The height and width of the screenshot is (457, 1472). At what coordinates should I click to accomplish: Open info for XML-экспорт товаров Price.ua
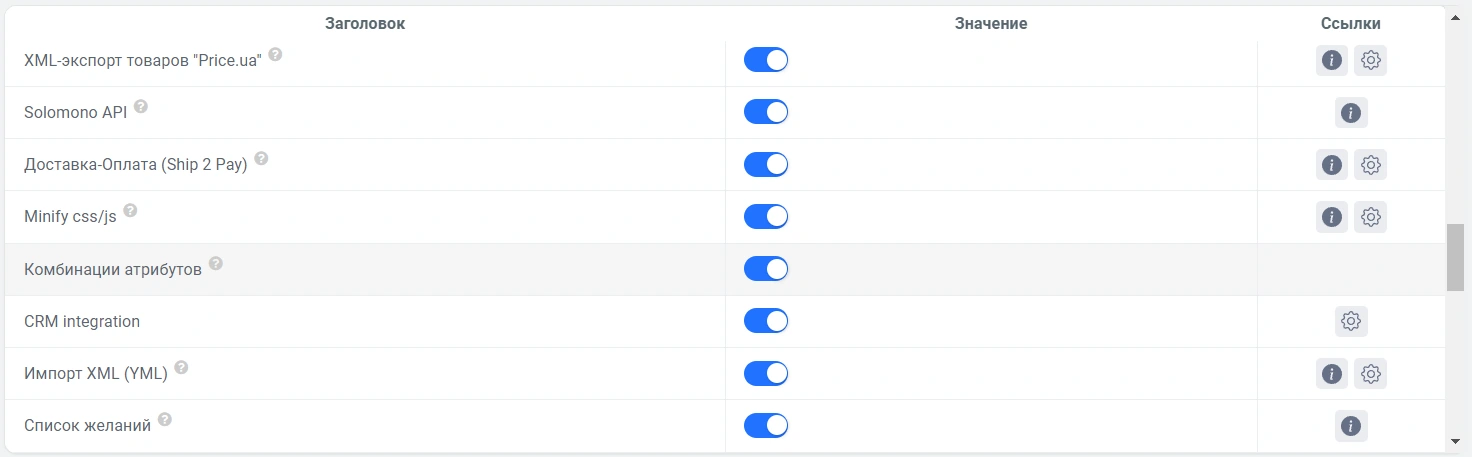point(1331,60)
